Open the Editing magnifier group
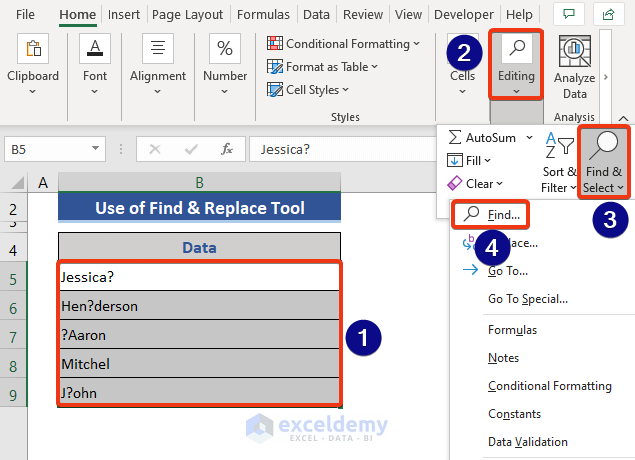Screen dimensions: 635x460 [x=516, y=64]
